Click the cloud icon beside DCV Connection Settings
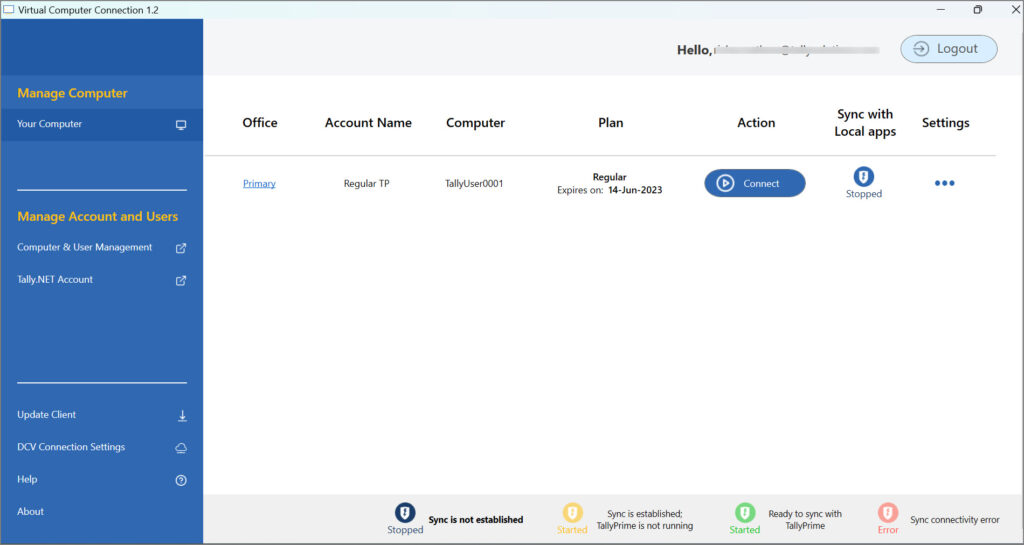This screenshot has width=1024, height=545. coord(181,448)
